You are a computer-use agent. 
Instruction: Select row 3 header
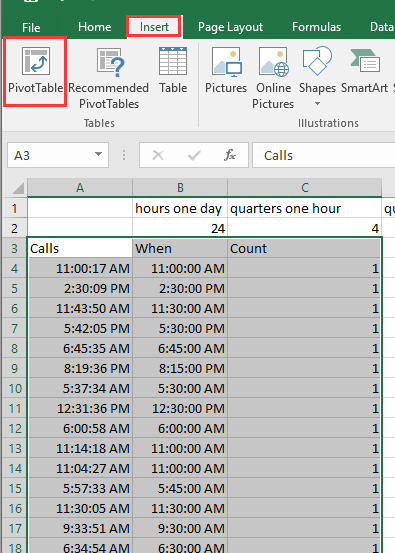14,248
